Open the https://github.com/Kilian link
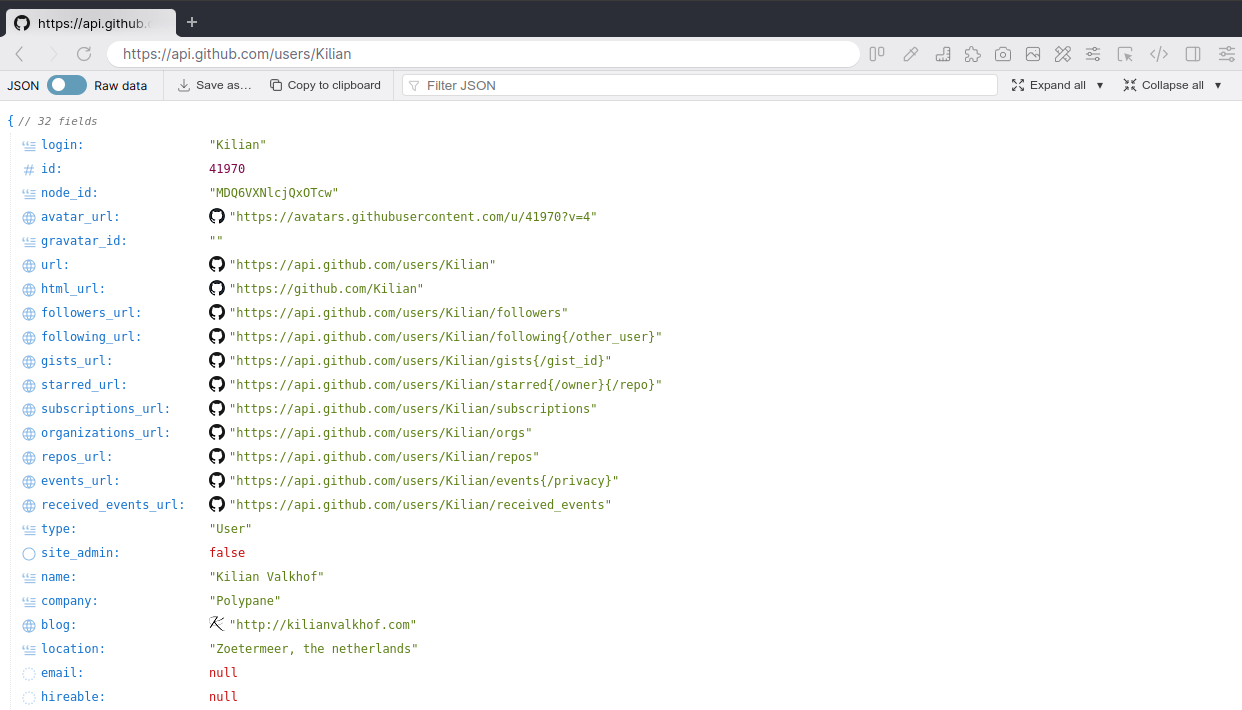 (326, 289)
